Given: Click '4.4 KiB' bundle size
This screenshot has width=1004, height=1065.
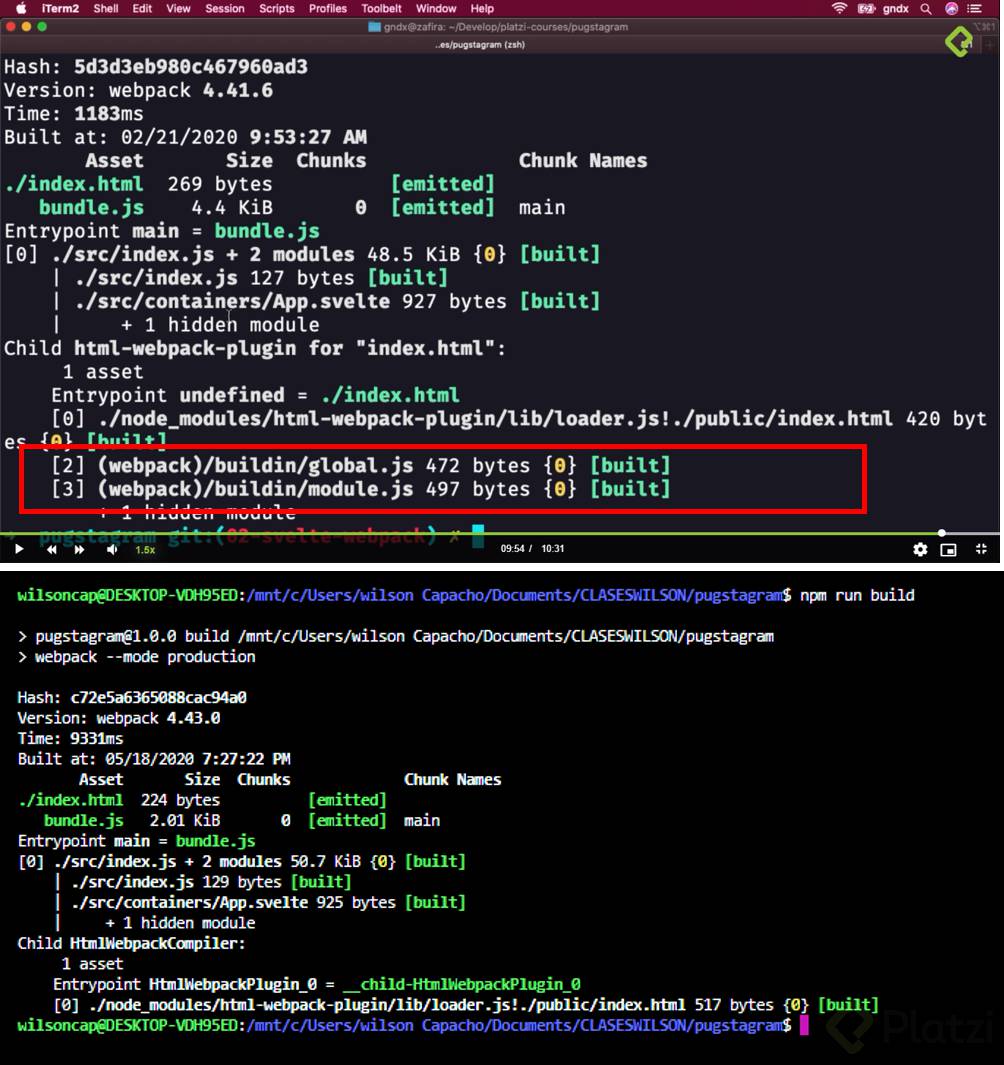Looking at the screenshot, I should [x=232, y=207].
